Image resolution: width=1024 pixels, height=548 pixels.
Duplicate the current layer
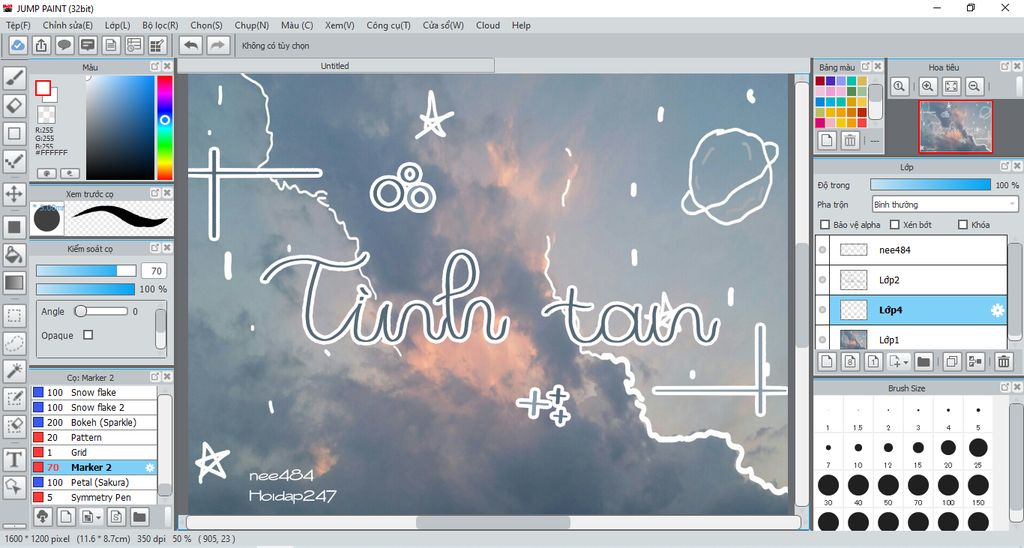click(952, 361)
